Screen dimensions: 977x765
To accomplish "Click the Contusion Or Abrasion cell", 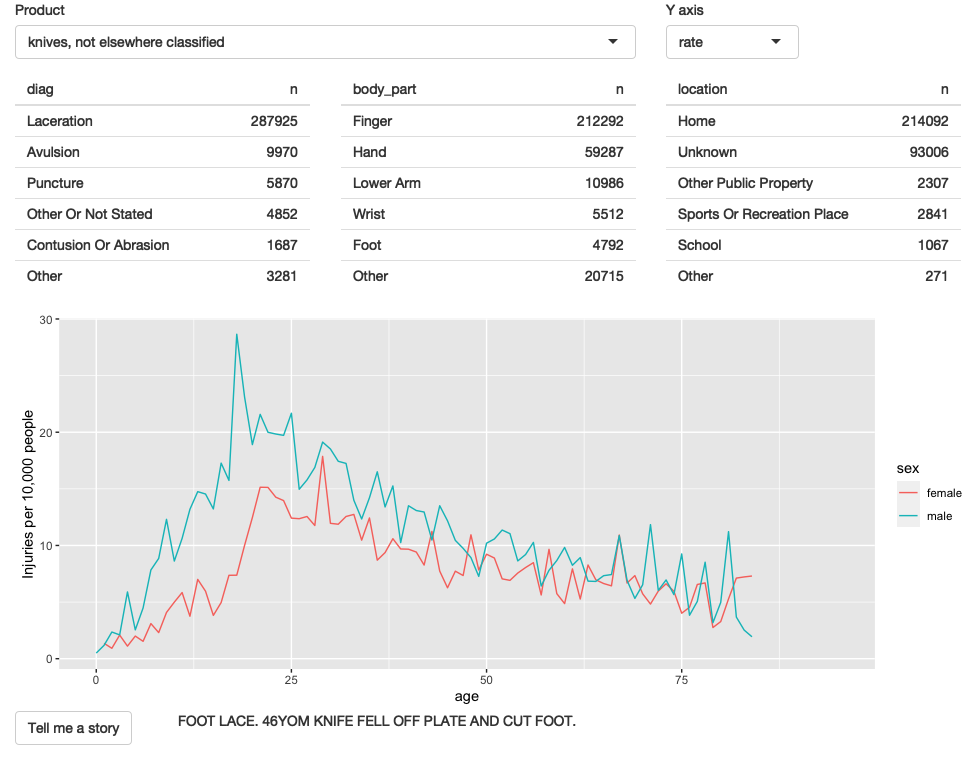I will tap(98, 245).
